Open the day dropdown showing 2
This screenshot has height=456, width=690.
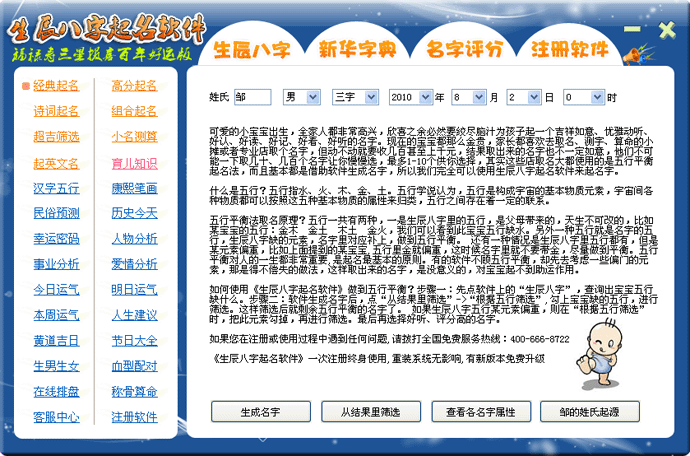(524, 97)
